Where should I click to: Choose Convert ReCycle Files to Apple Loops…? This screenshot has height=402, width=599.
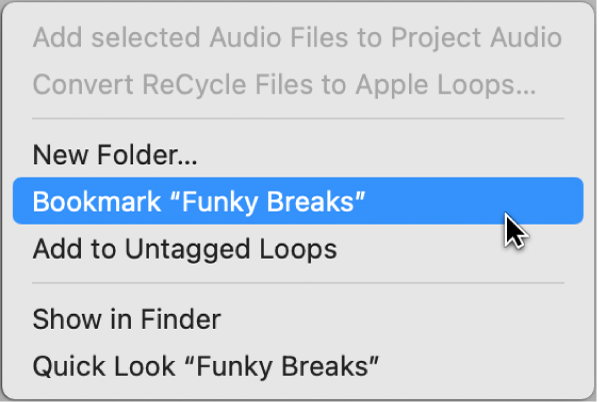tap(298, 84)
